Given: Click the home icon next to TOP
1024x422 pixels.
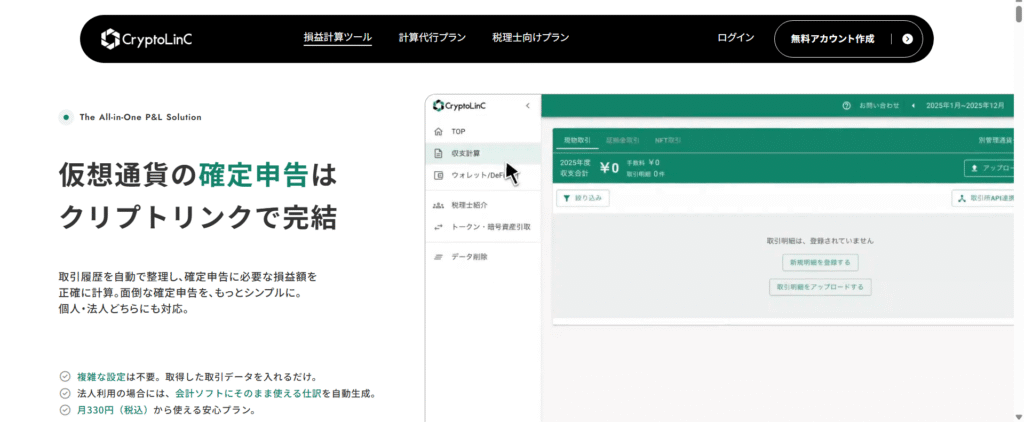Looking at the screenshot, I should tap(438, 132).
